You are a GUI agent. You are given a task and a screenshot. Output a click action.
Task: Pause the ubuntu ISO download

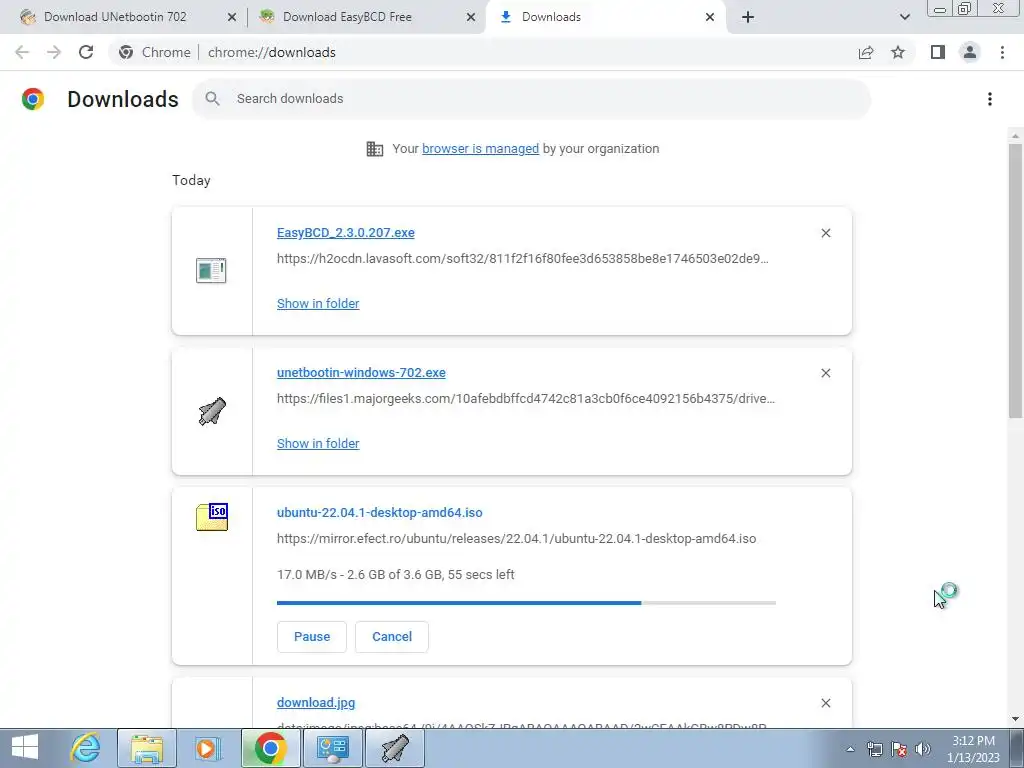312,637
